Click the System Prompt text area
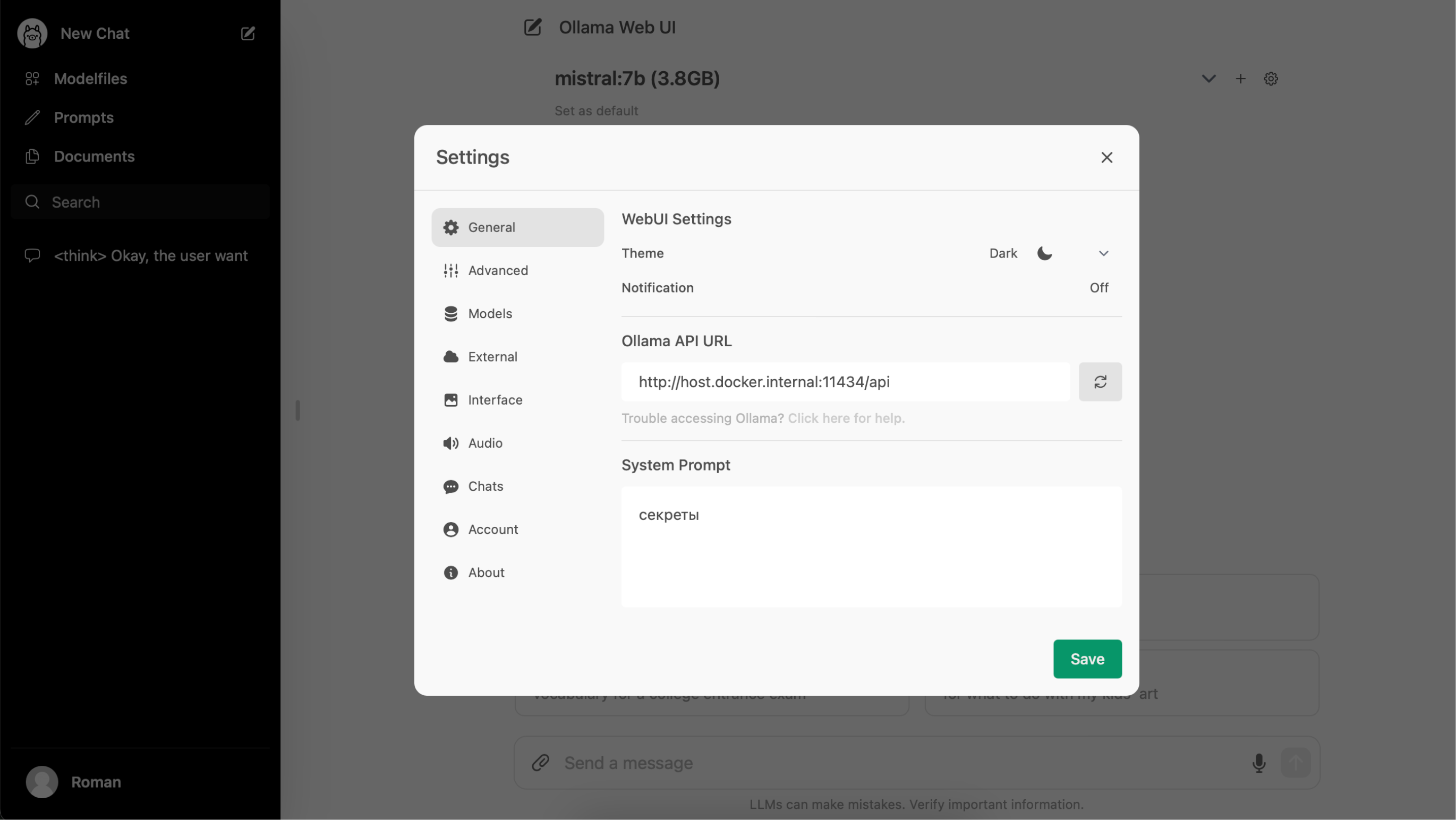1456x820 pixels. point(872,547)
